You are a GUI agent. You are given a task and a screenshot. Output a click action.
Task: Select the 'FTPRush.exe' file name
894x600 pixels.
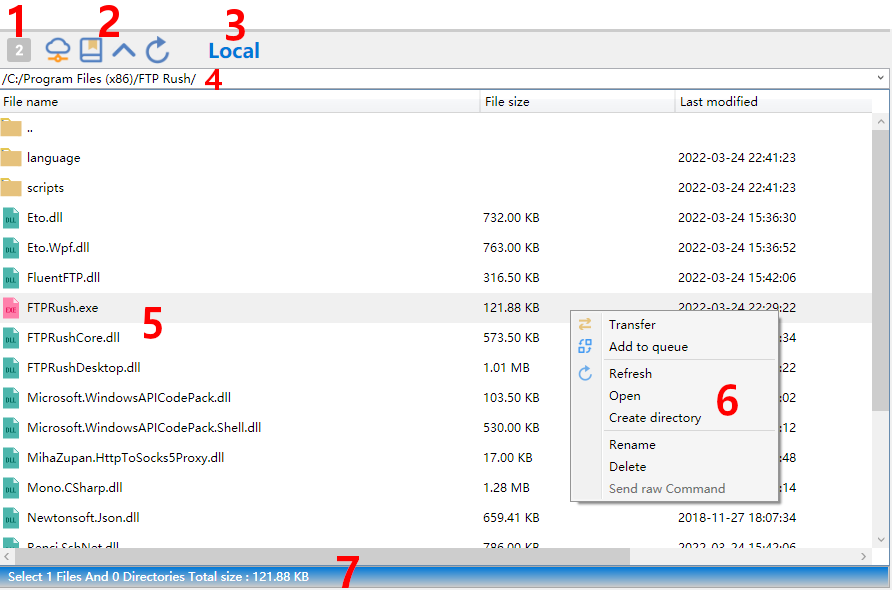pos(63,307)
